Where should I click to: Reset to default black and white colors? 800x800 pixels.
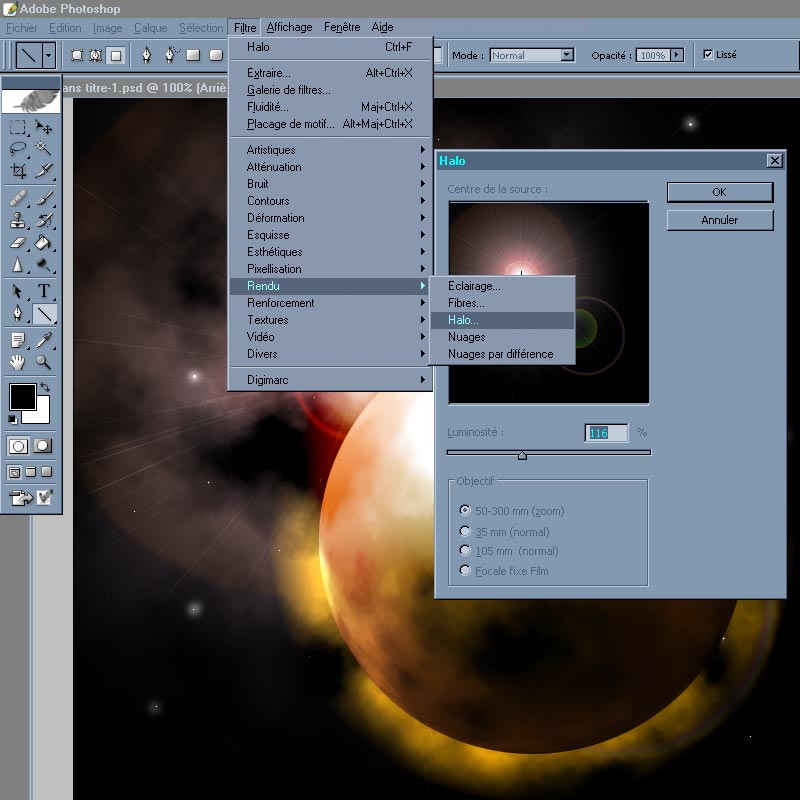point(13,419)
